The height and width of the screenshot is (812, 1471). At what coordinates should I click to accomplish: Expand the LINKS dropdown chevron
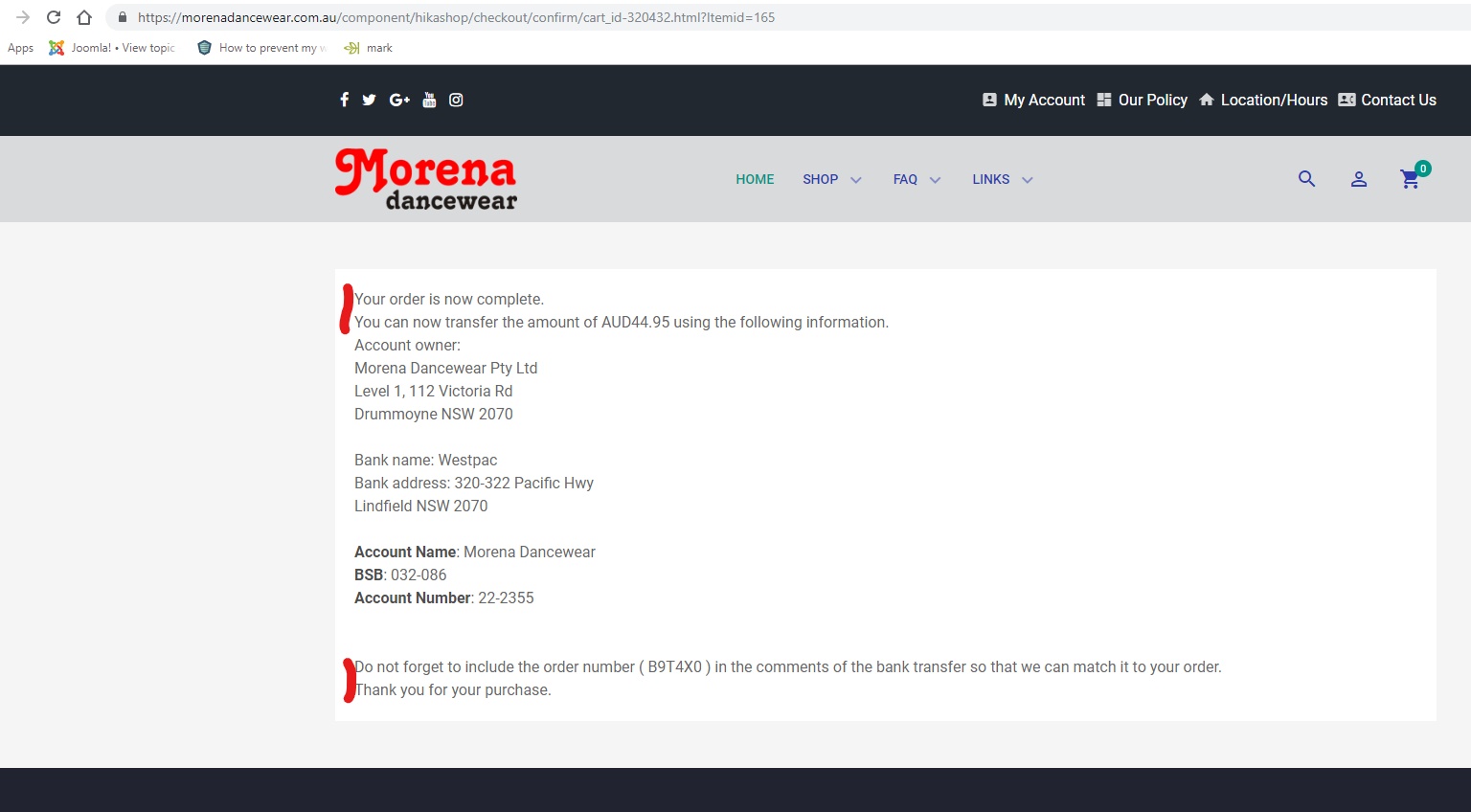click(1028, 180)
